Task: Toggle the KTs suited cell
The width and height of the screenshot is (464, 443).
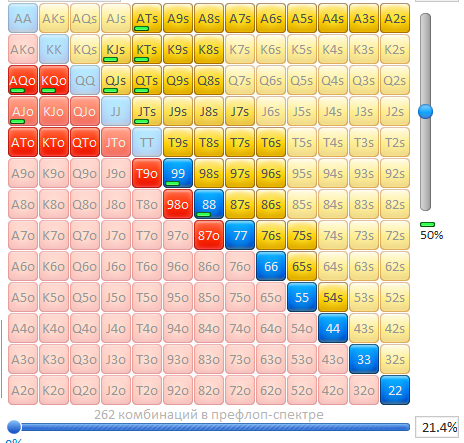Action: click(x=147, y=49)
